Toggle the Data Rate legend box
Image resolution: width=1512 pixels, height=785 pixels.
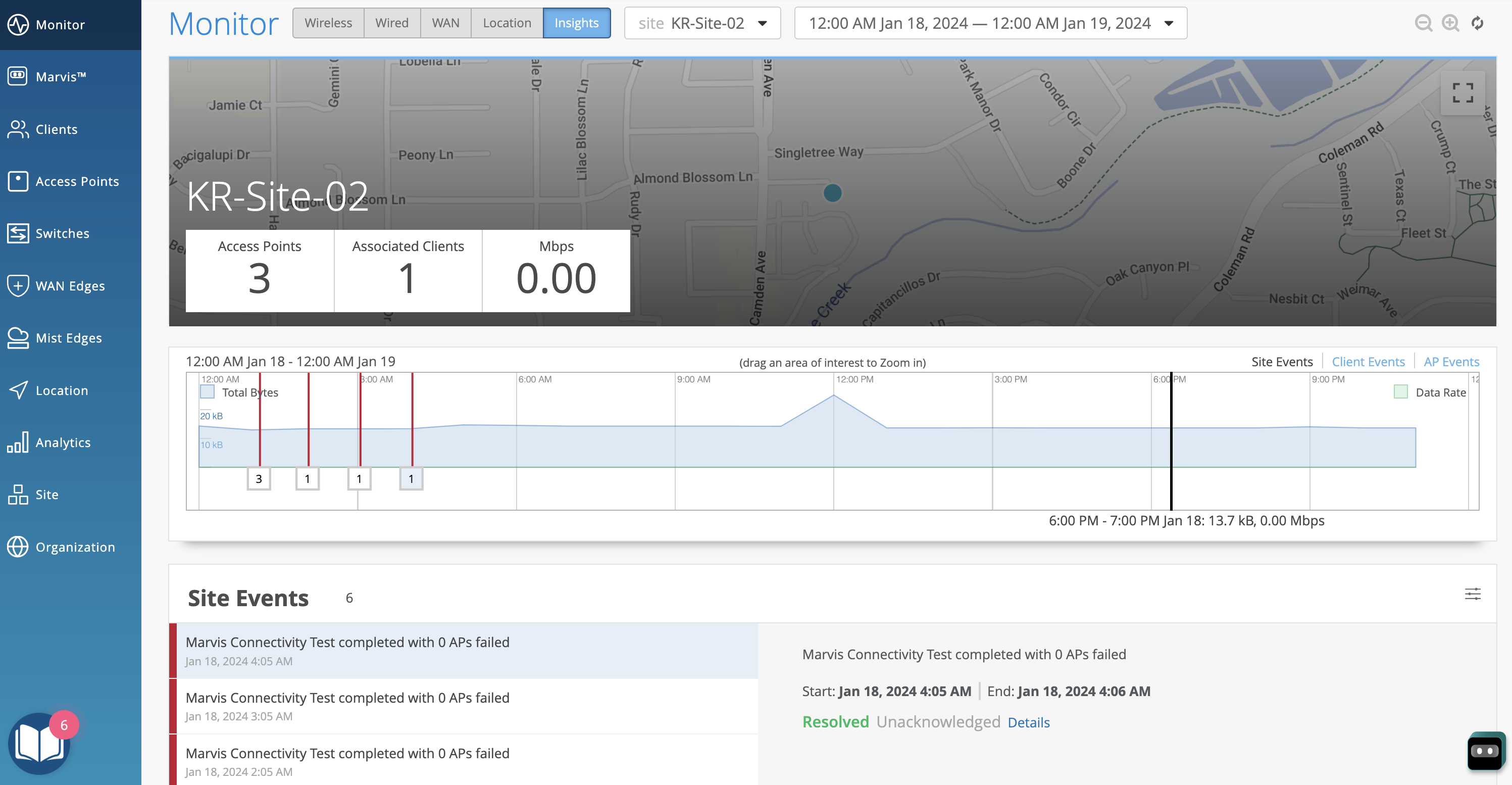pyautogui.click(x=1400, y=392)
